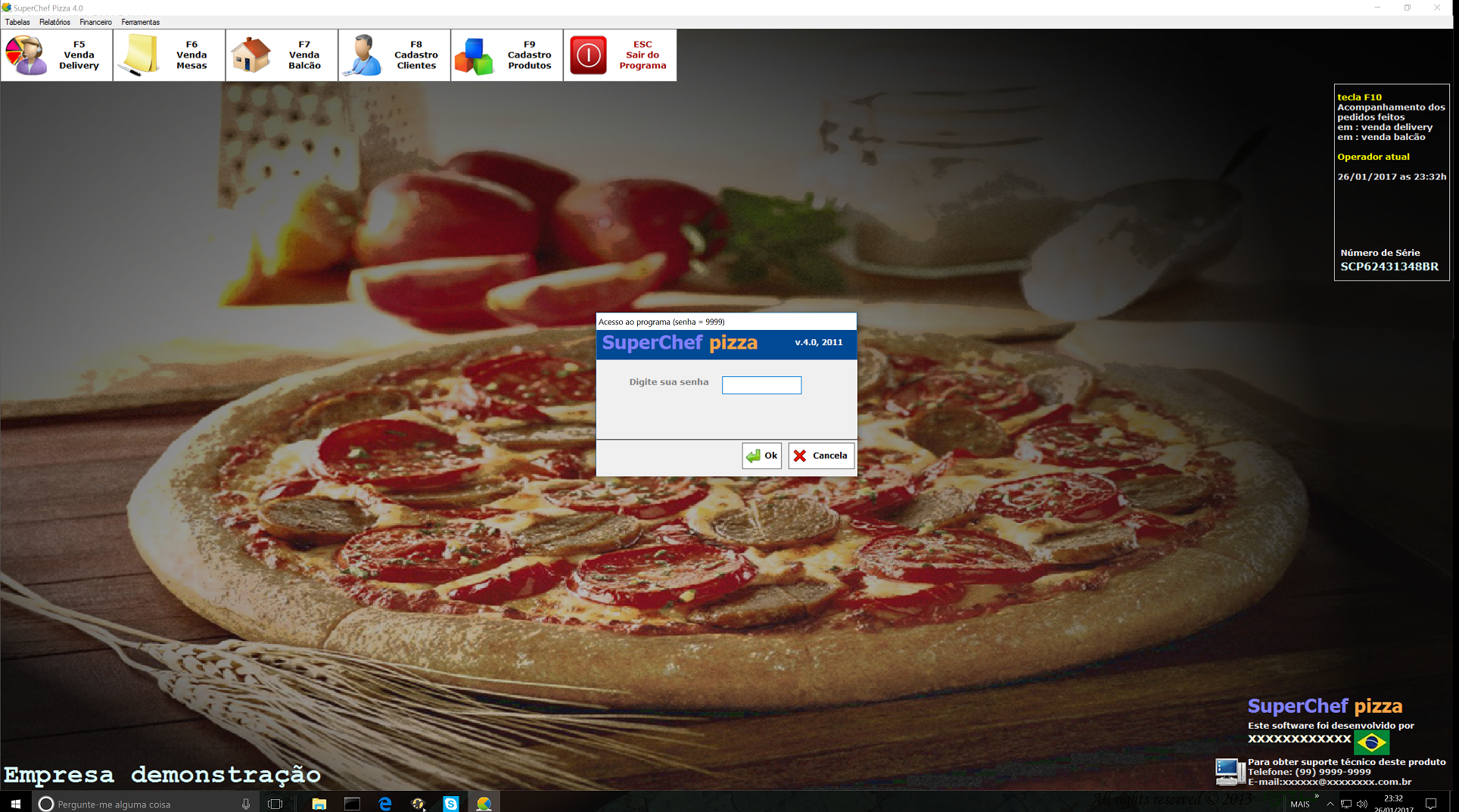Open the taskbar clock showing 23:32

[1394, 804]
